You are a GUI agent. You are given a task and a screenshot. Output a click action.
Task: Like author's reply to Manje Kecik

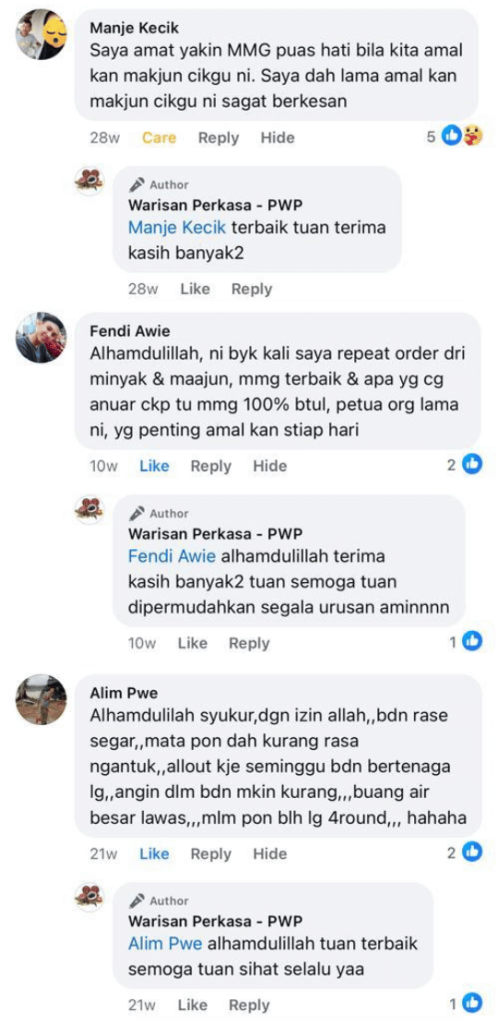pos(195,289)
